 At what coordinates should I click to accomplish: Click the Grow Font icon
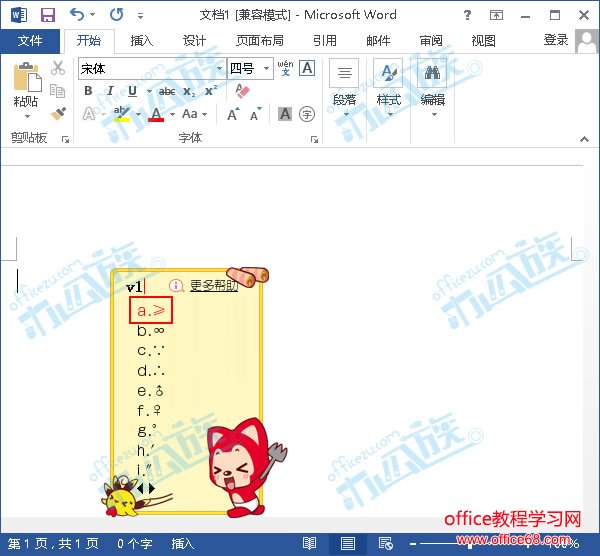(x=233, y=114)
